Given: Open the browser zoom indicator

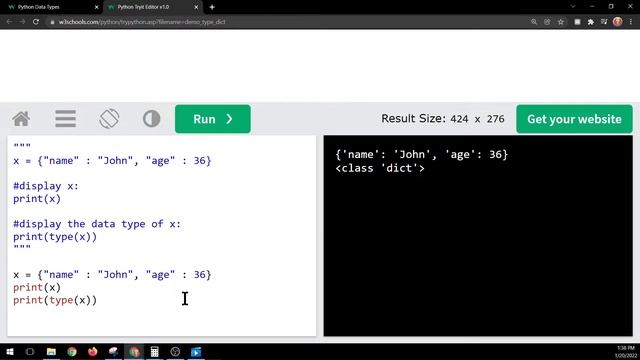Looking at the screenshot, I should pos(534,22).
